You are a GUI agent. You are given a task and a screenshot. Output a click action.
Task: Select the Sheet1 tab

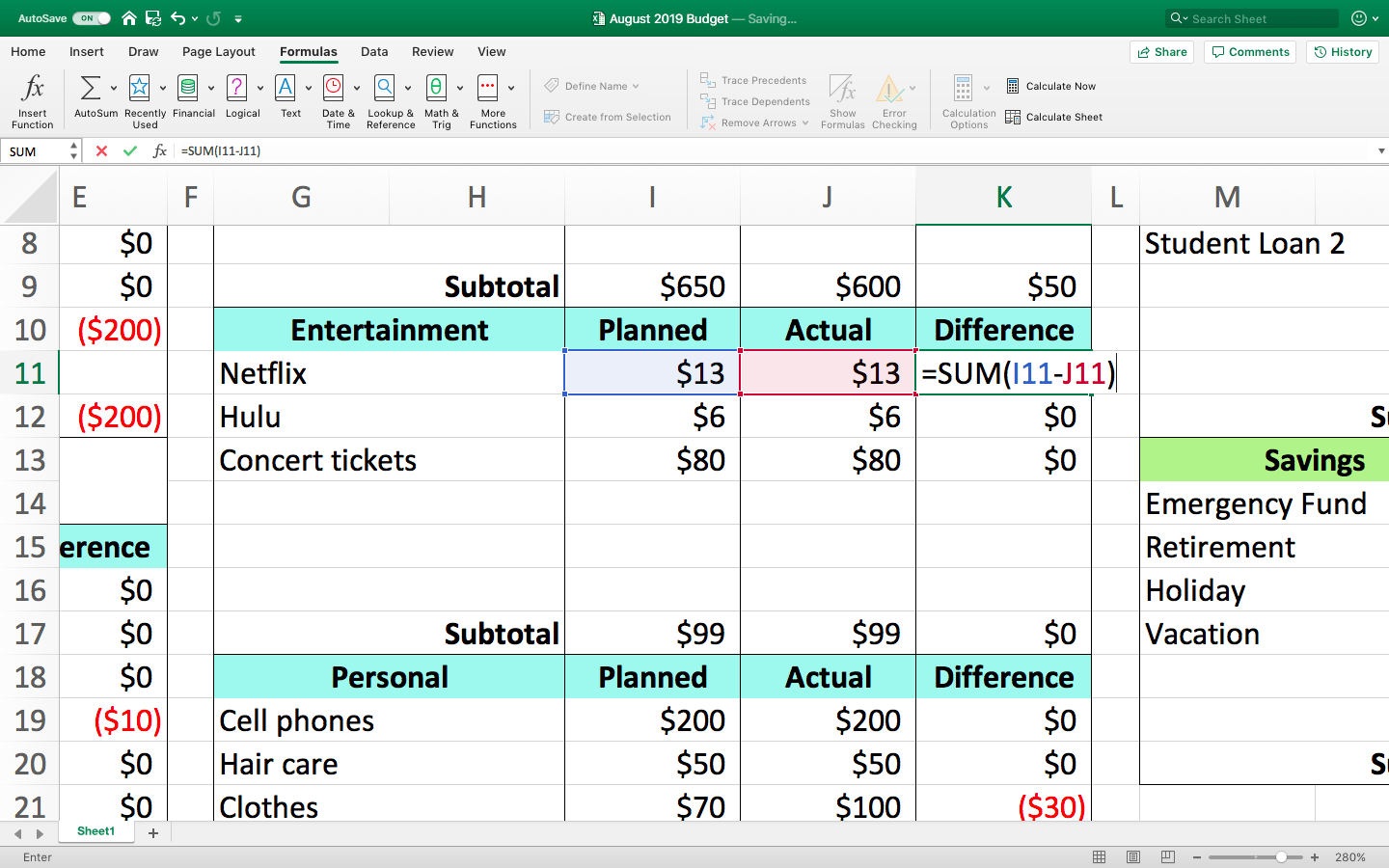pos(95,831)
